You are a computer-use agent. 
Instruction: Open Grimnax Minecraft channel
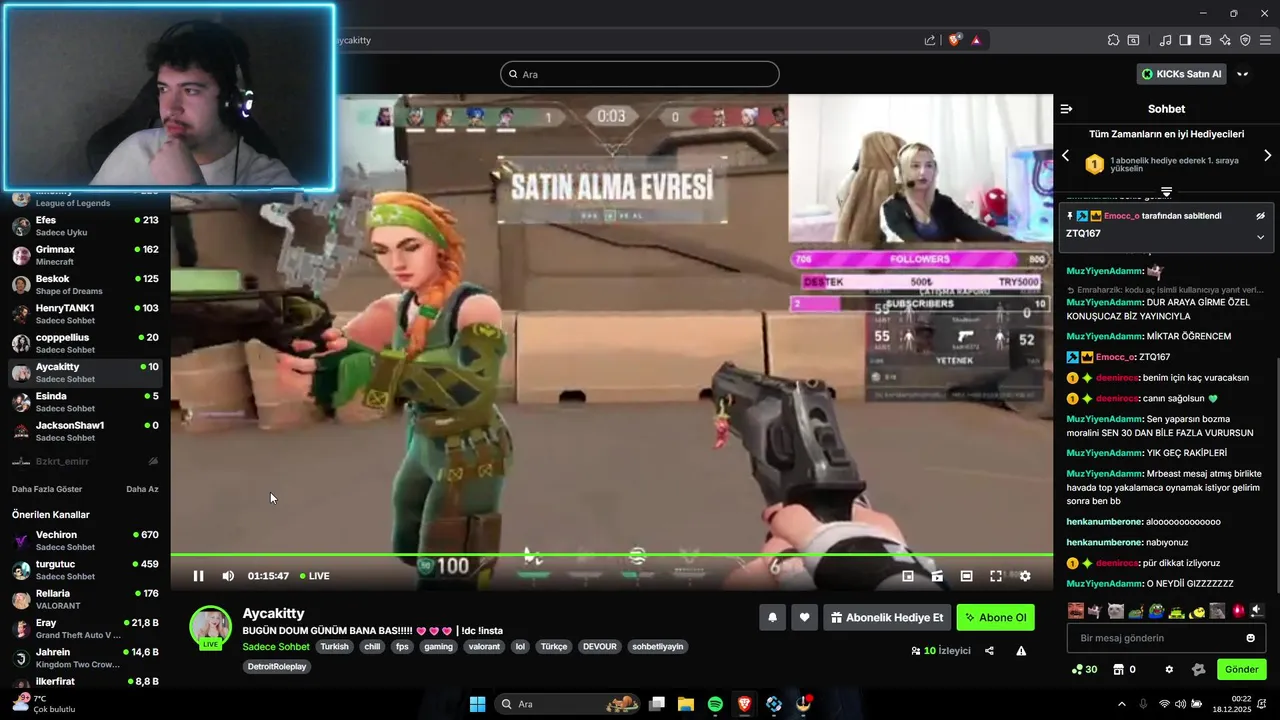pyautogui.click(x=85, y=255)
